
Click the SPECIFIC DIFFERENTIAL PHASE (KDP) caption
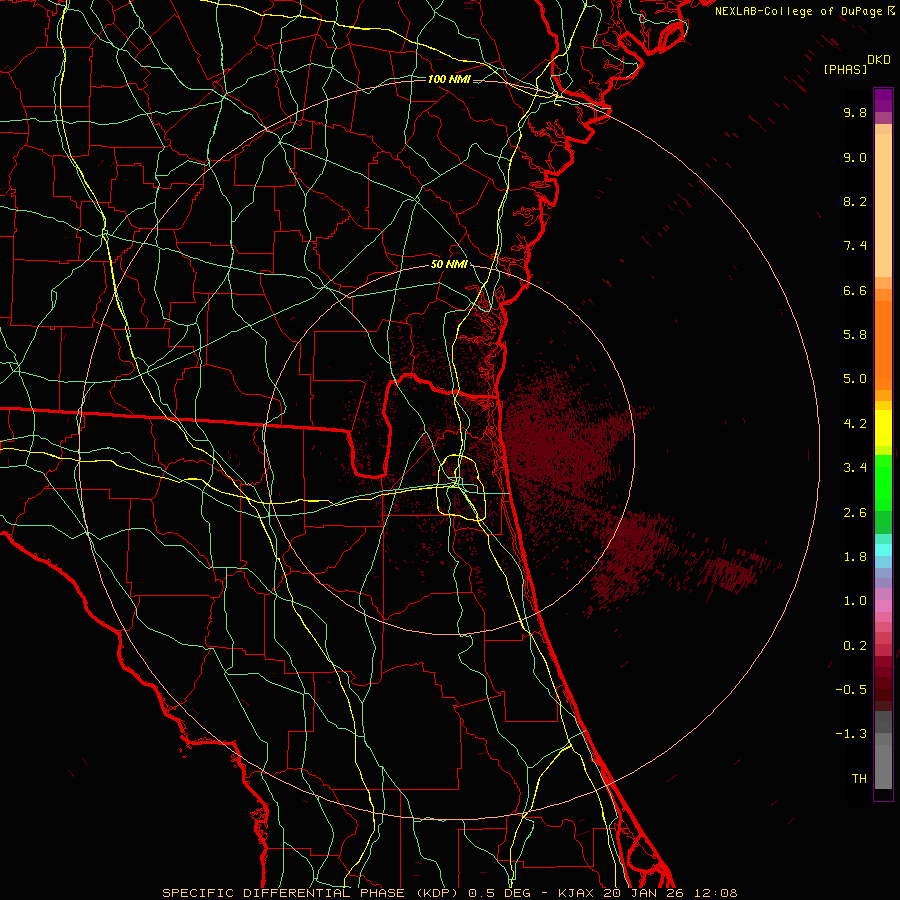click(x=310, y=893)
